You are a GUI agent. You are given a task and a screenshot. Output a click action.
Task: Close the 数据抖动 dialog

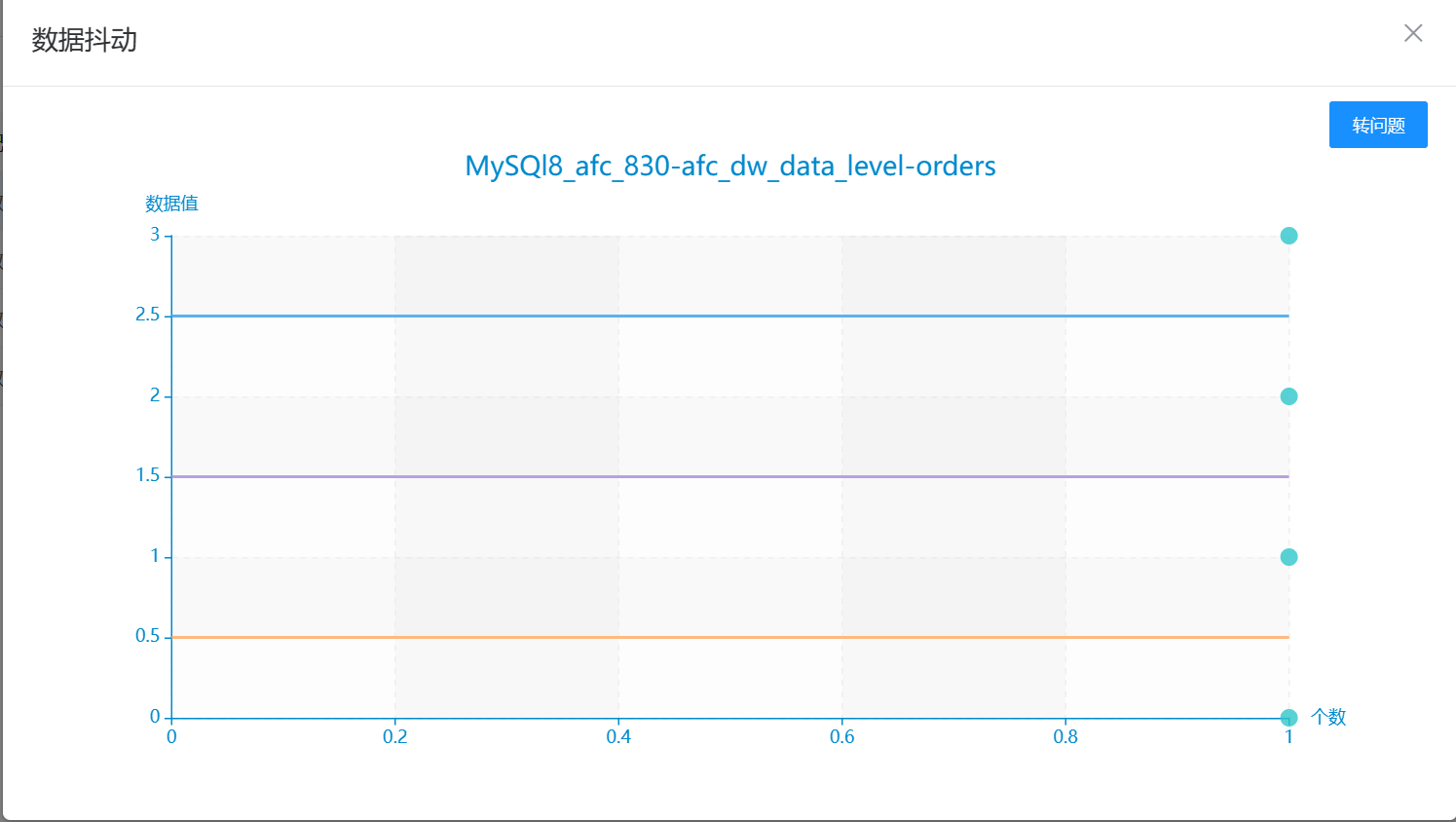click(x=1413, y=33)
